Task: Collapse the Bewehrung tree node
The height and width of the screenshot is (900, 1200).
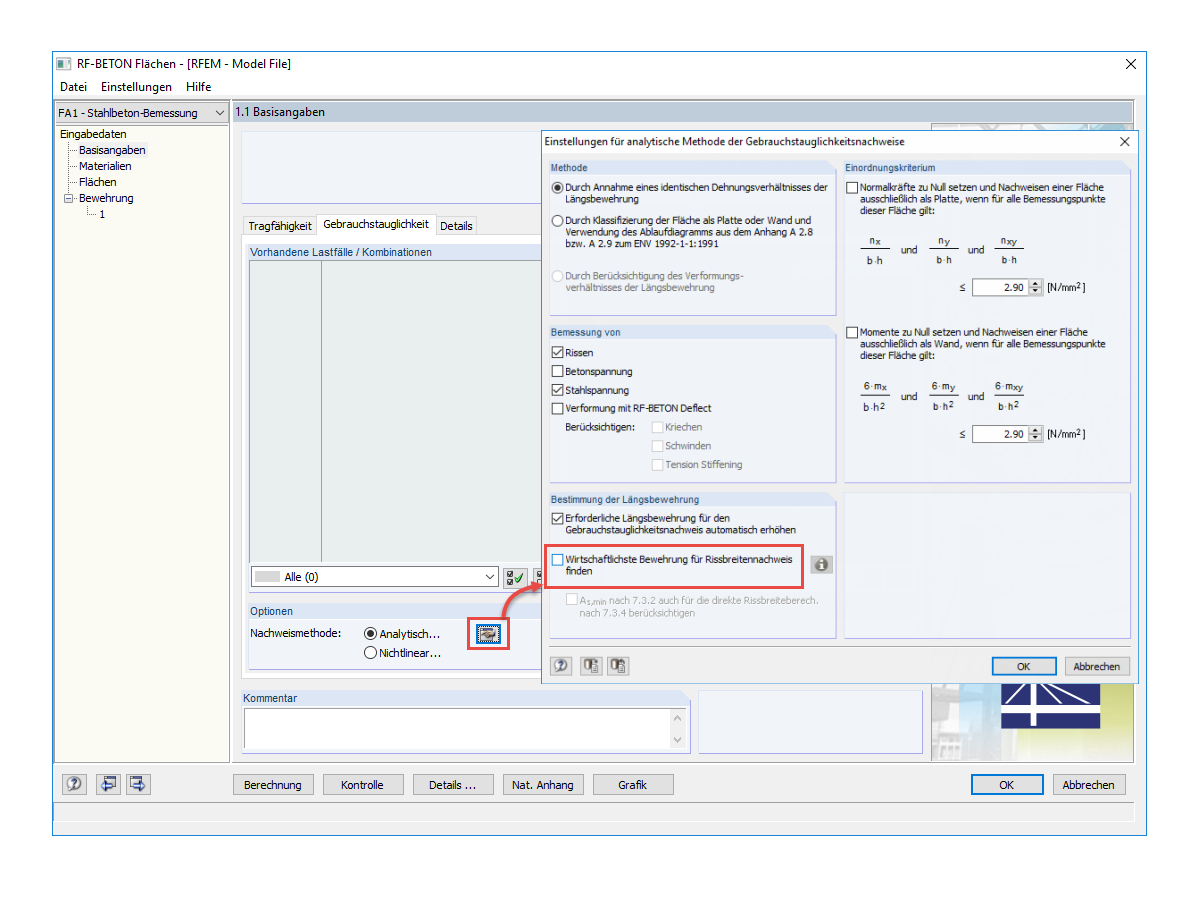Action: [68, 198]
